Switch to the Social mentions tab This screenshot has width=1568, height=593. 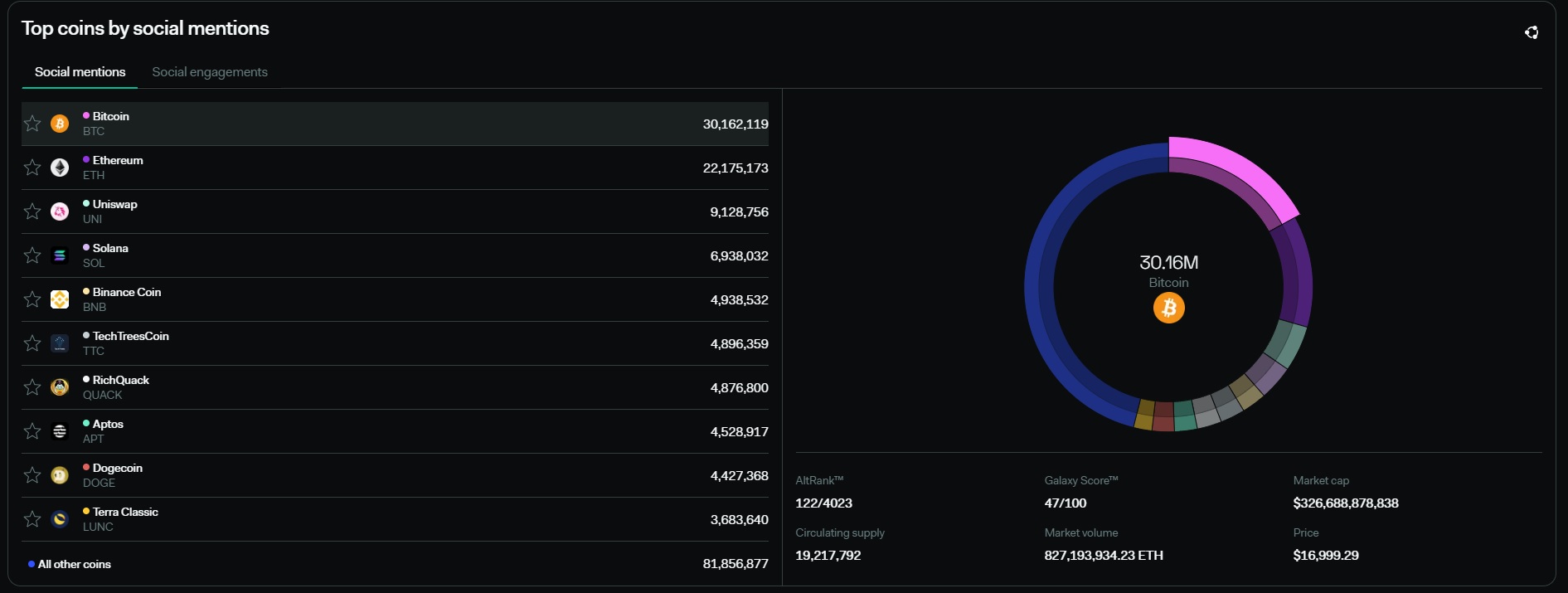pos(80,72)
